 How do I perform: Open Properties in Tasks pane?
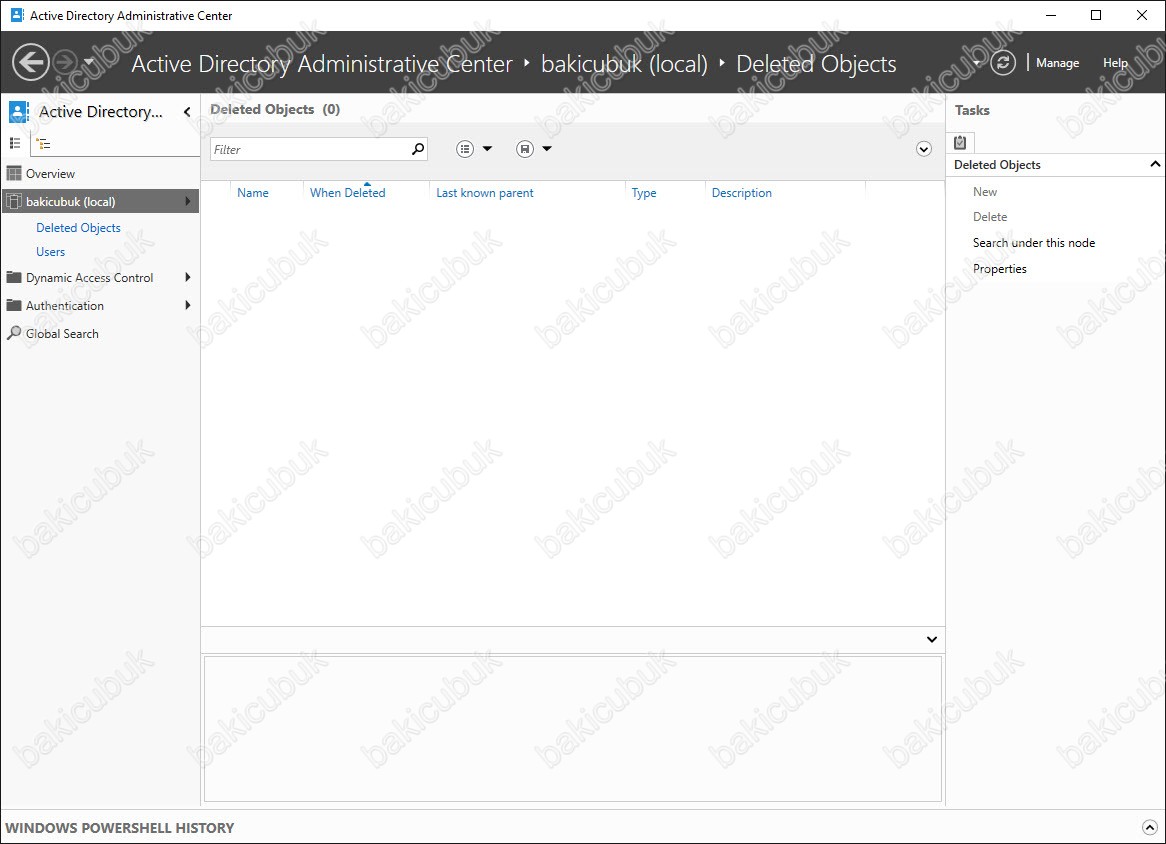(999, 268)
